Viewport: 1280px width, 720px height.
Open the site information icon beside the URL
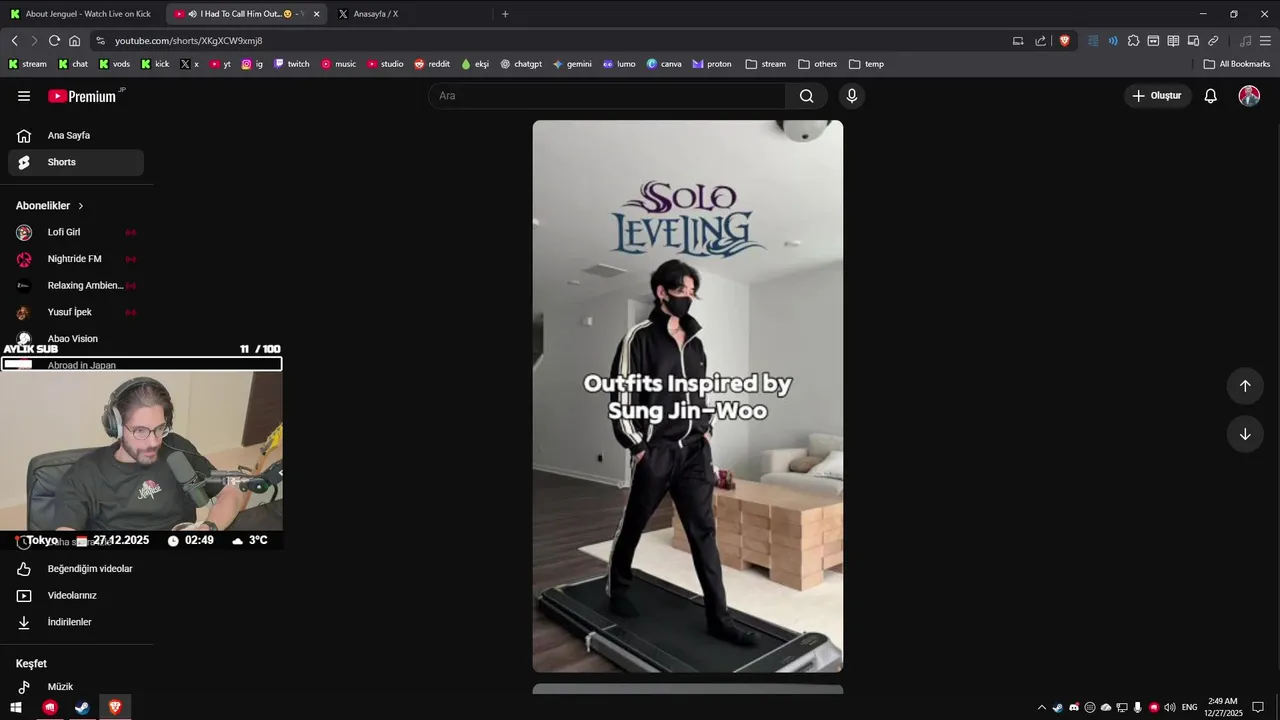tap(100, 41)
